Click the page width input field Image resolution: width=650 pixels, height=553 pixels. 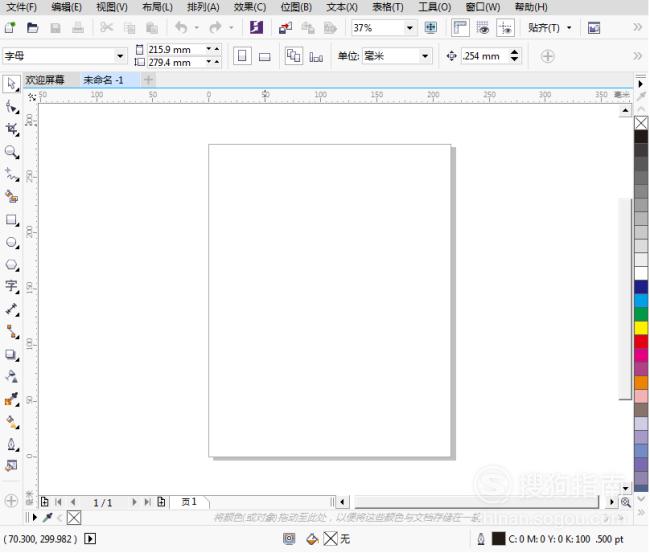tap(176, 49)
